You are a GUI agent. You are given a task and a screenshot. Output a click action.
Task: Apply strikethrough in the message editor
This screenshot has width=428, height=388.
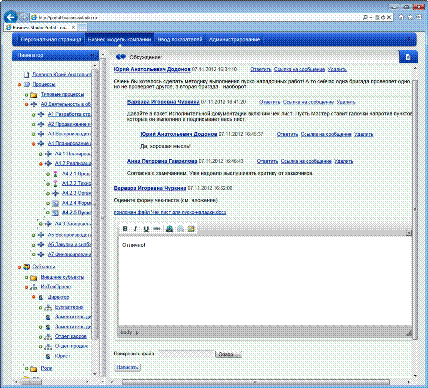pos(157,229)
